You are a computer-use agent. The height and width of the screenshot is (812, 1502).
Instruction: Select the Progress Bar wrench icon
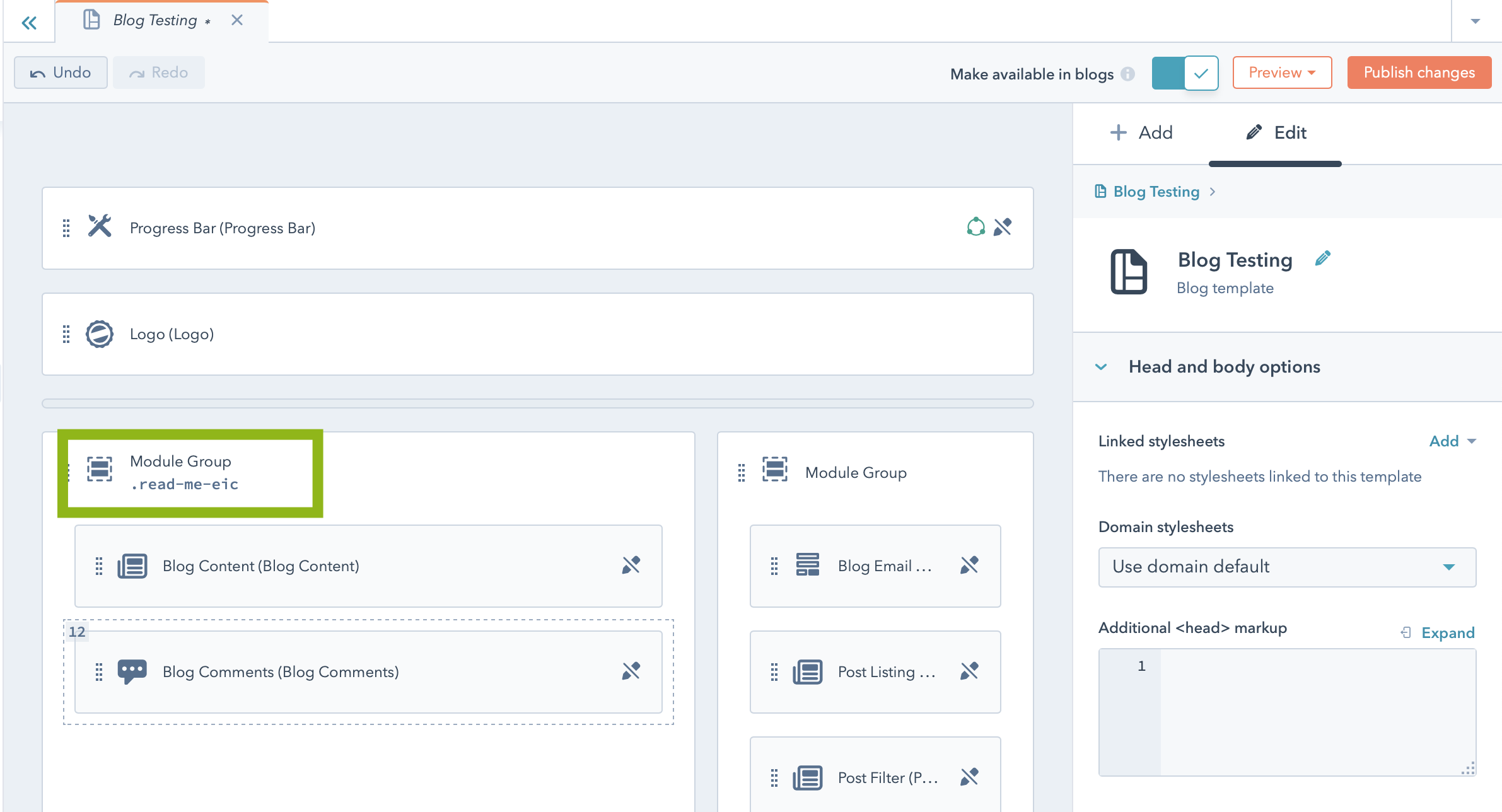pyautogui.click(x=100, y=226)
